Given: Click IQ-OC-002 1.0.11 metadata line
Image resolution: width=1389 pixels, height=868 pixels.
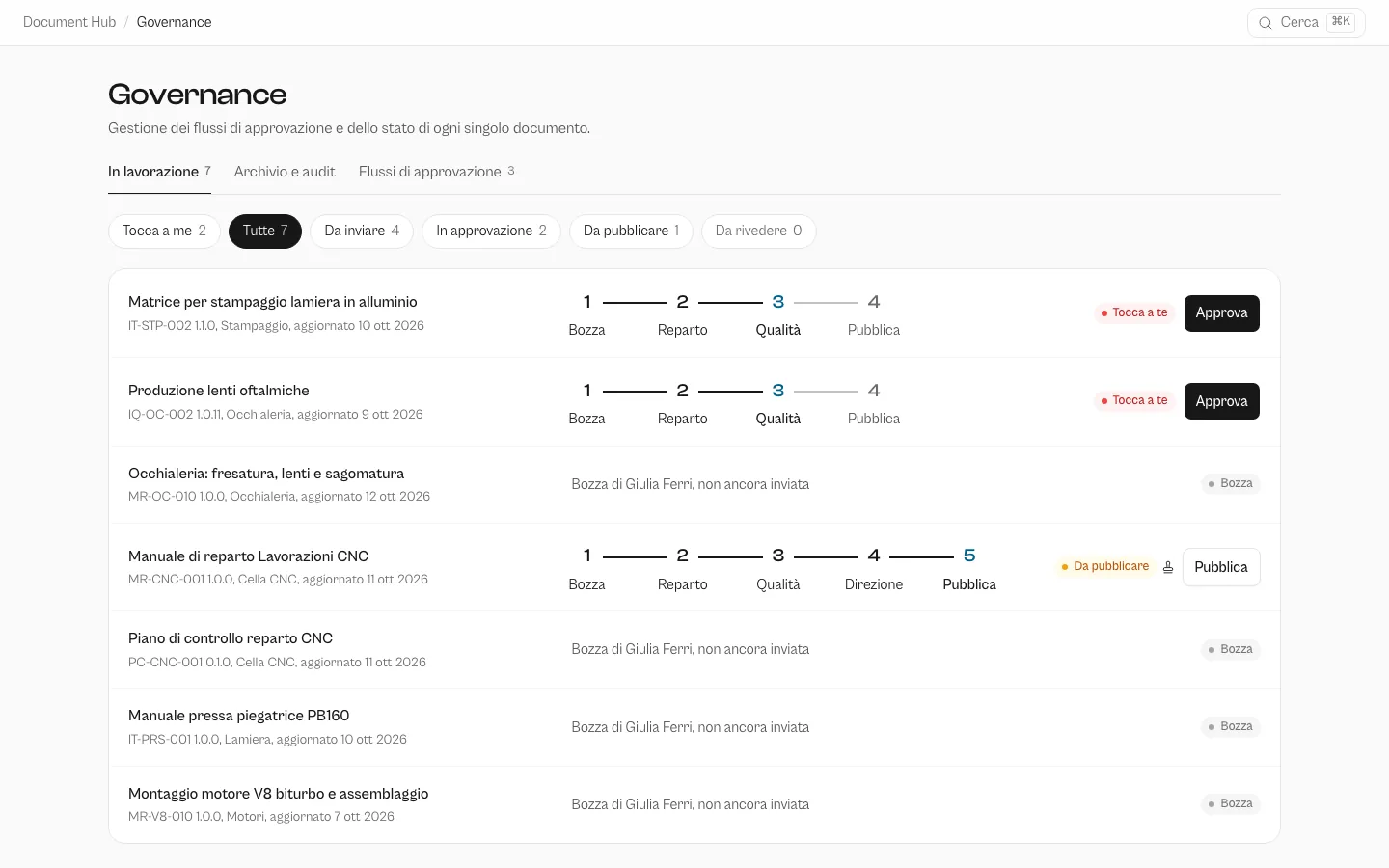Looking at the screenshot, I should [276, 415].
